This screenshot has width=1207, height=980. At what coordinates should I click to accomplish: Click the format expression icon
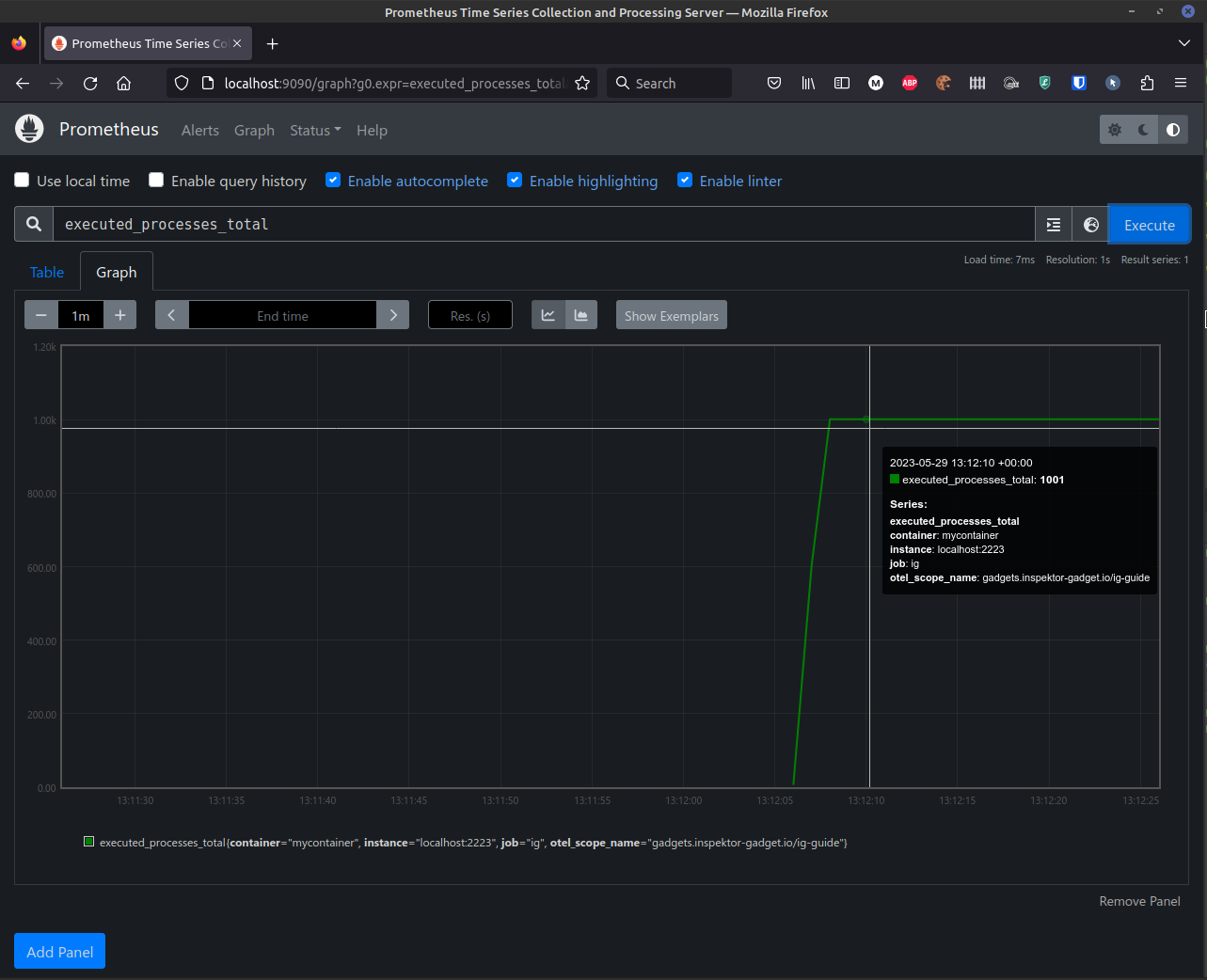[x=1054, y=225]
